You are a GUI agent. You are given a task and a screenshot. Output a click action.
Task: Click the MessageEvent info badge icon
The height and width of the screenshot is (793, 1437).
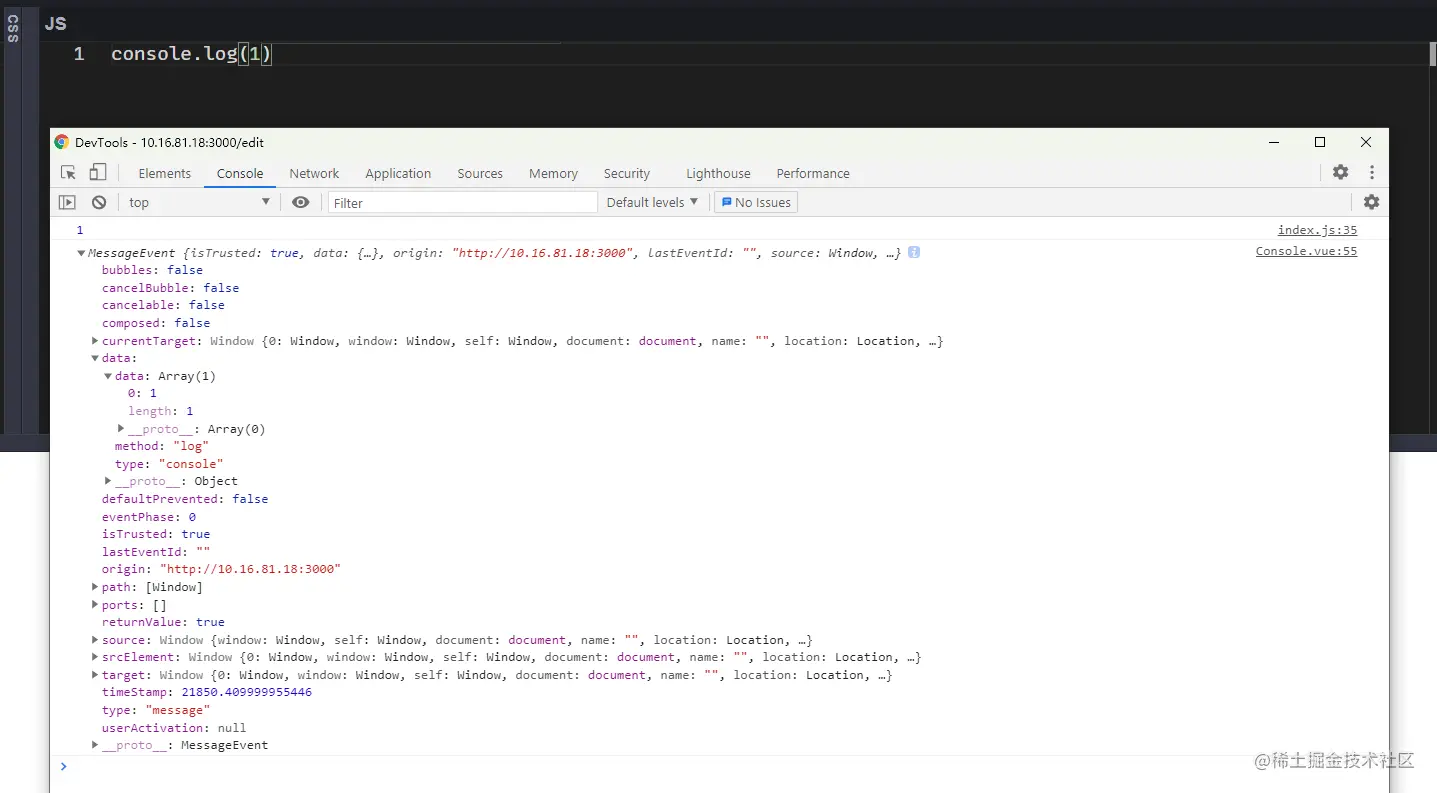[x=914, y=253]
